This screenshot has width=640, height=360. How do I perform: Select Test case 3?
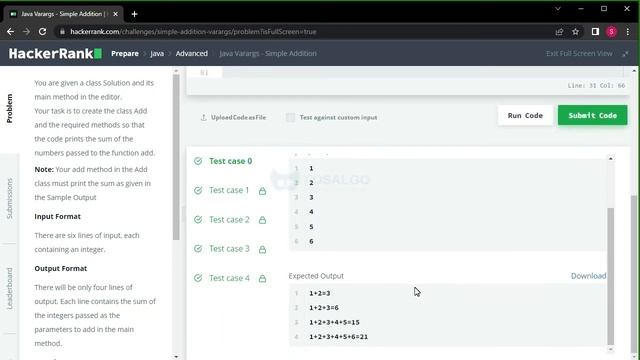[229, 249]
